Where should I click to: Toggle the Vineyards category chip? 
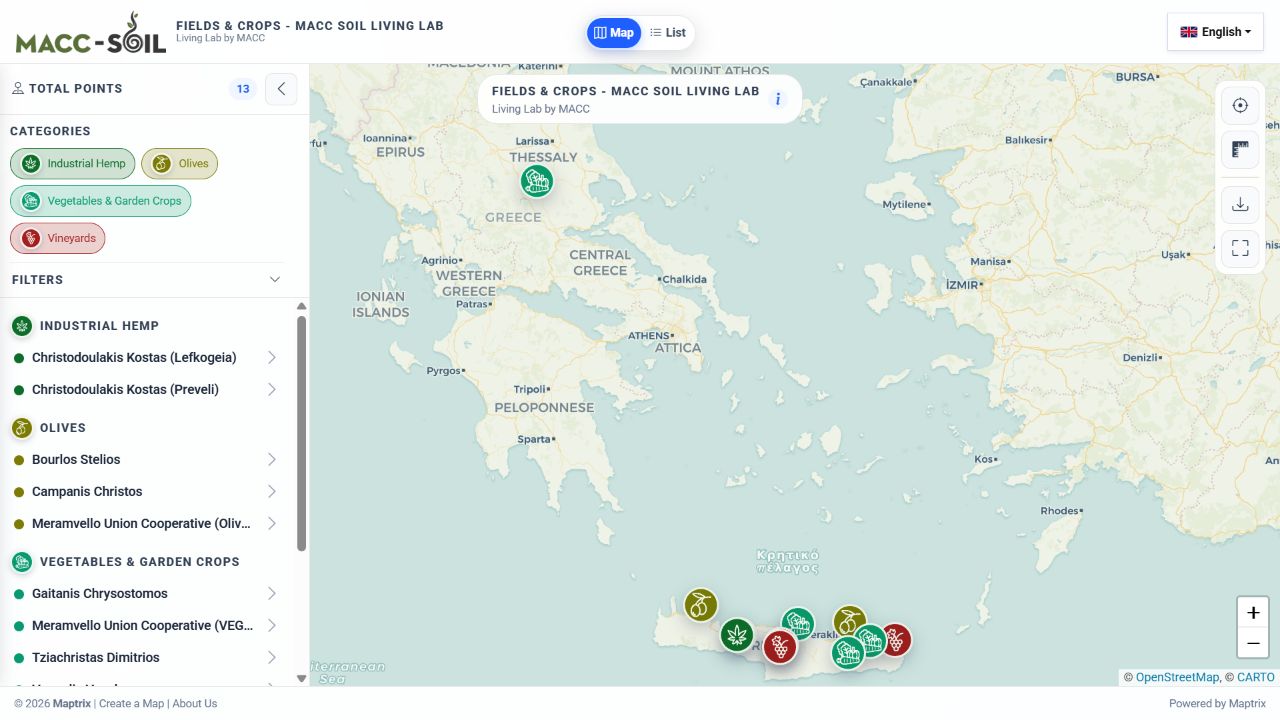pos(57,238)
